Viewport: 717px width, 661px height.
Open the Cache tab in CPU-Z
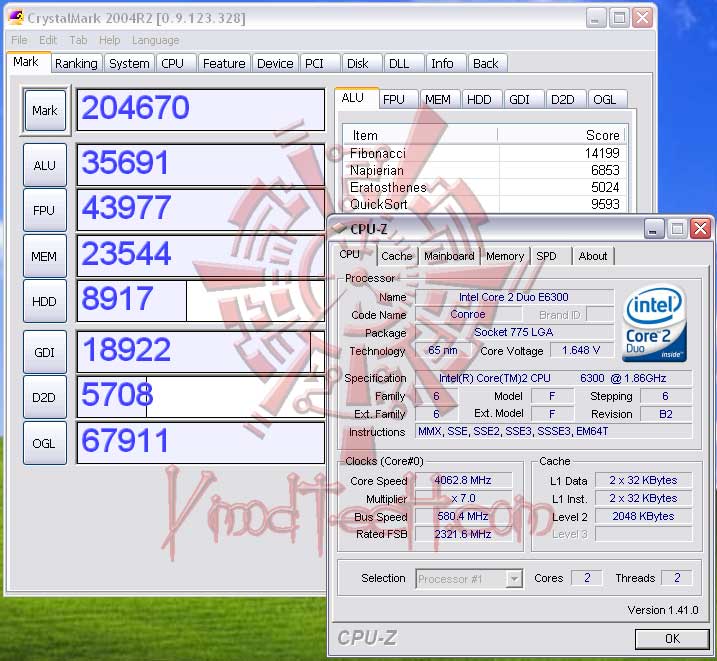pyautogui.click(x=396, y=256)
